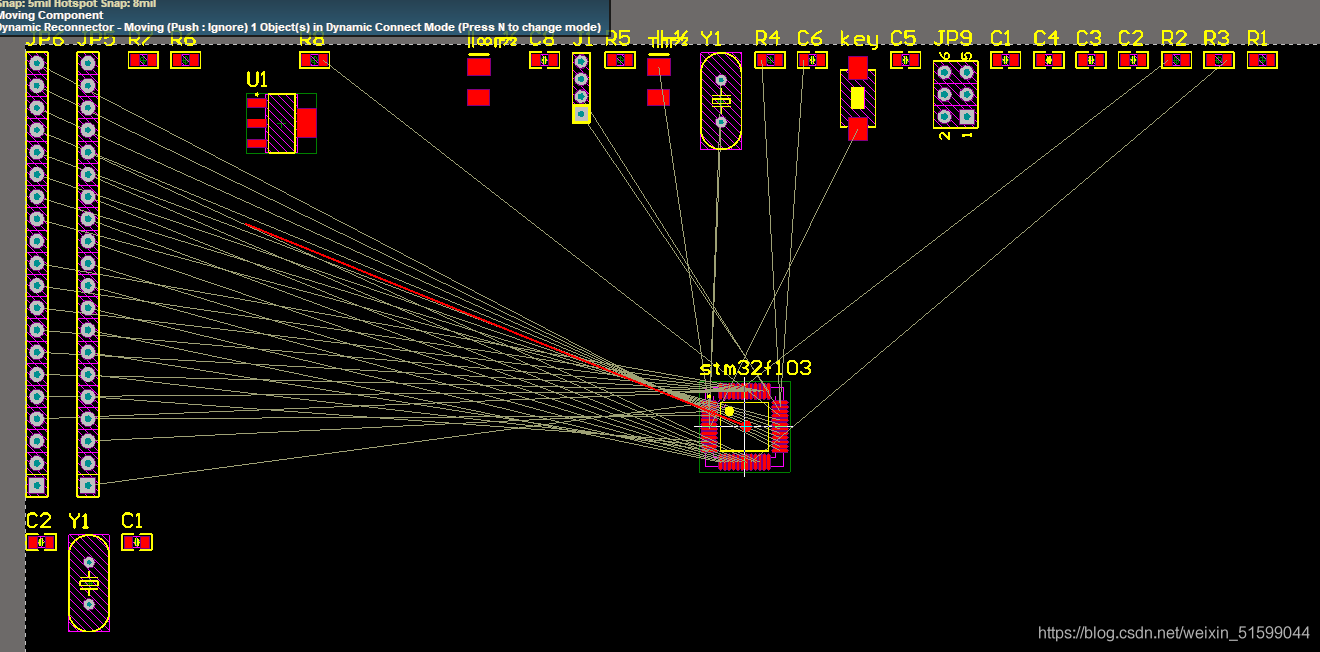Select capacitor C3

[x=1091, y=60]
